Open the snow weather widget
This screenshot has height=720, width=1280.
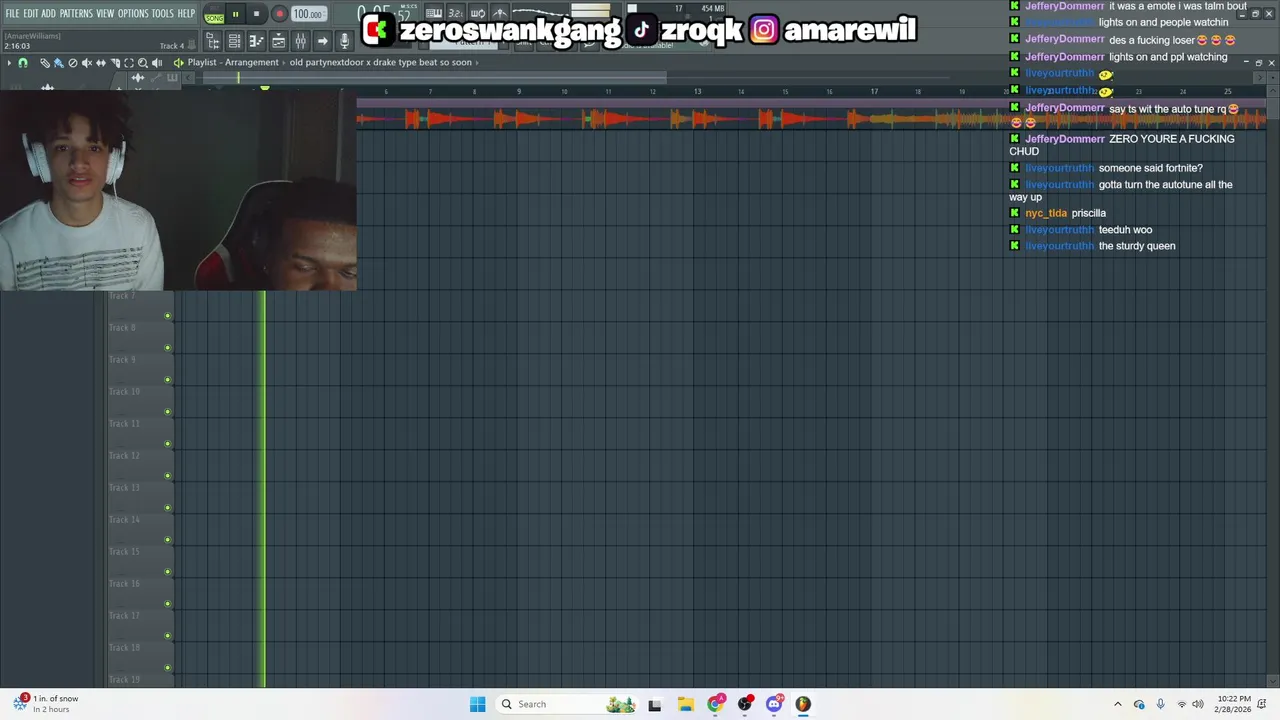pyautogui.click(x=46, y=704)
